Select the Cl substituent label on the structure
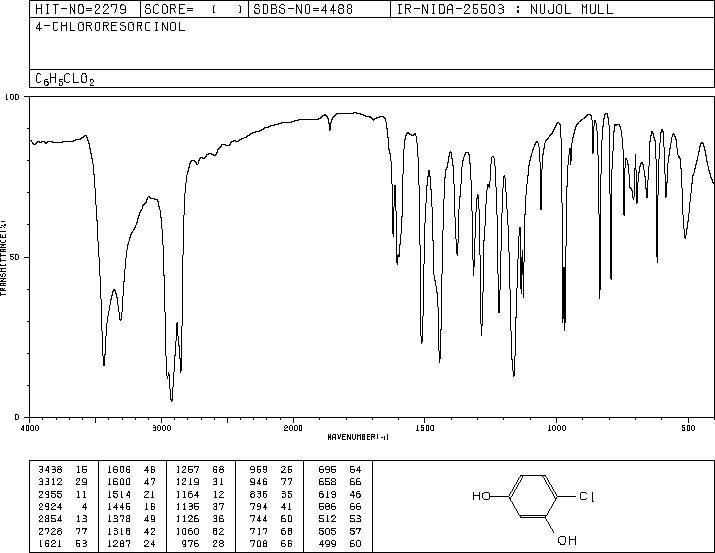Screen dimensions: 715x553 pyautogui.click(x=587, y=496)
